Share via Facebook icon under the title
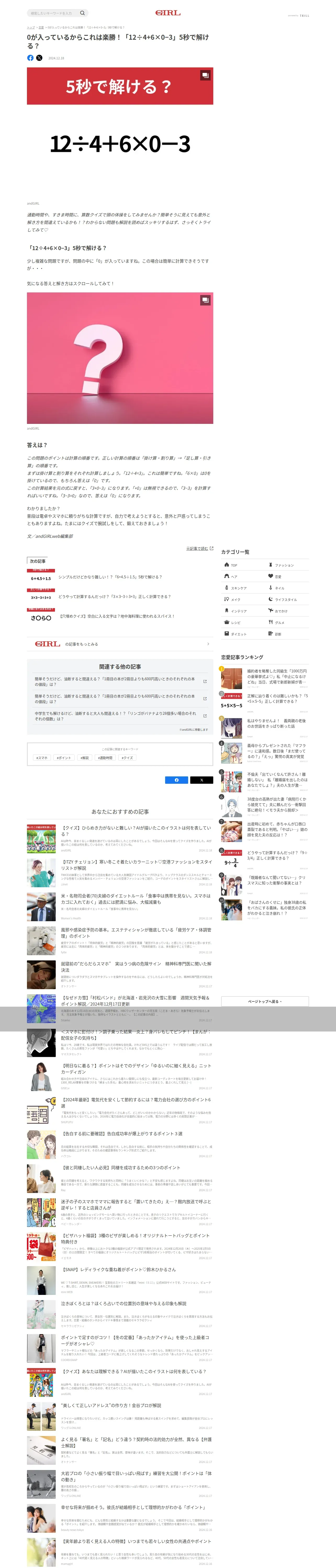Image resolution: width=336 pixels, height=1568 pixels. pyautogui.click(x=31, y=58)
